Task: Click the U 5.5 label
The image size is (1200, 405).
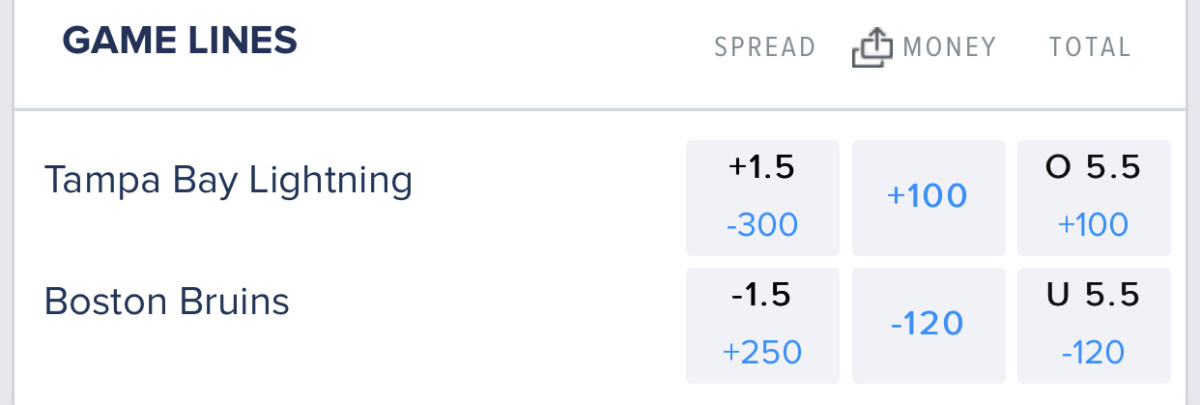Action: pos(1093,295)
